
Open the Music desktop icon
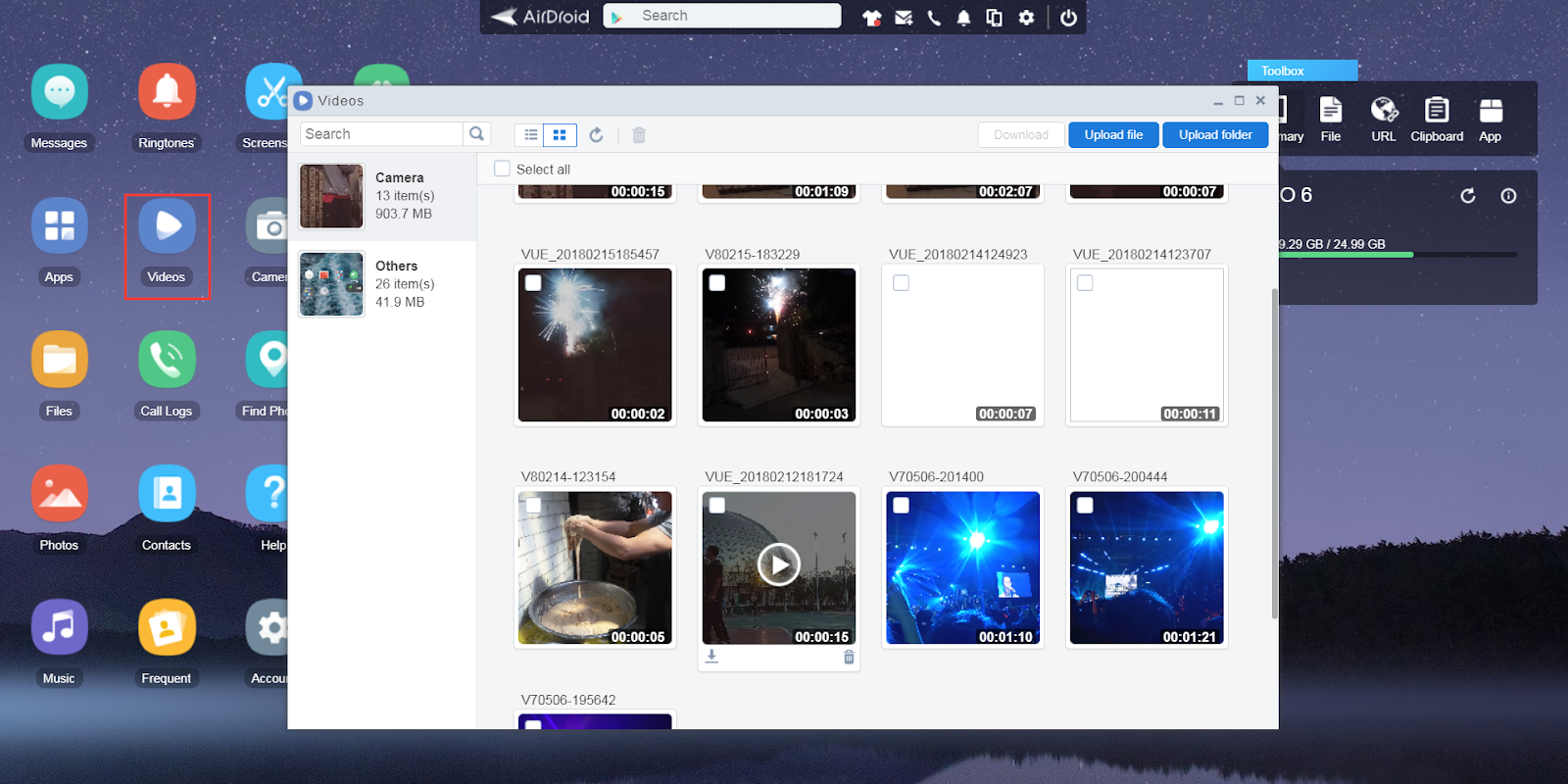pyautogui.click(x=59, y=627)
